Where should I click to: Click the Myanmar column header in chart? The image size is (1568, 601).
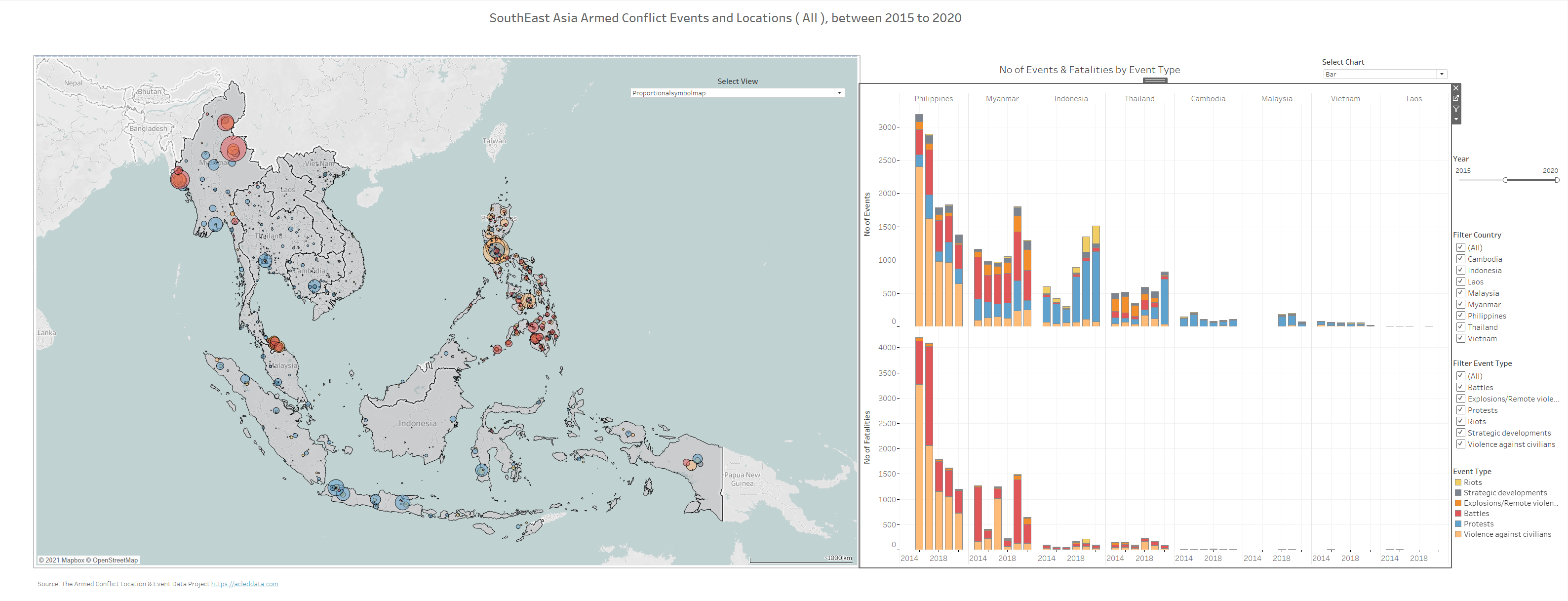pyautogui.click(x=1002, y=99)
